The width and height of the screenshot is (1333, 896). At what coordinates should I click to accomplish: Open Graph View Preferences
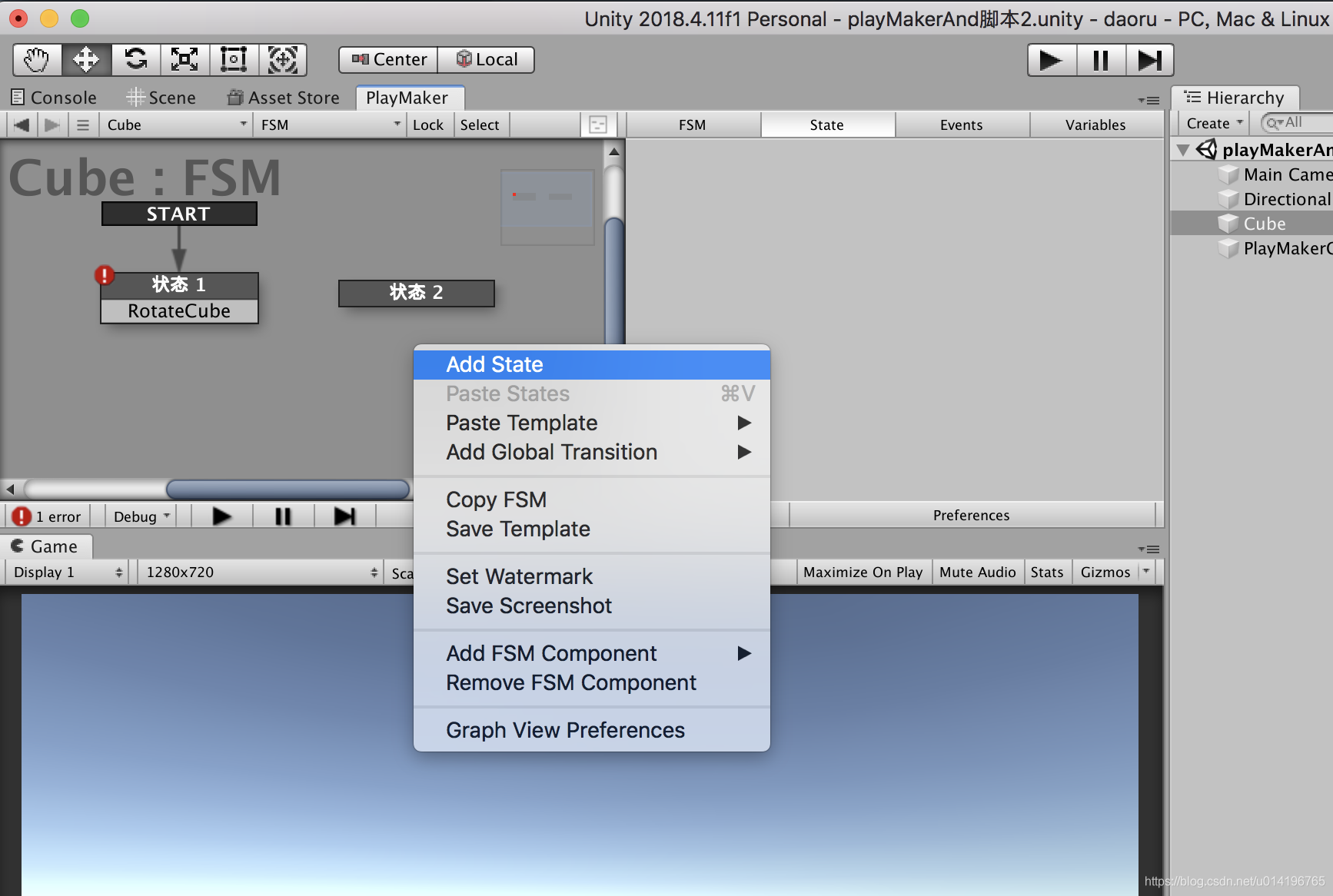[592, 730]
